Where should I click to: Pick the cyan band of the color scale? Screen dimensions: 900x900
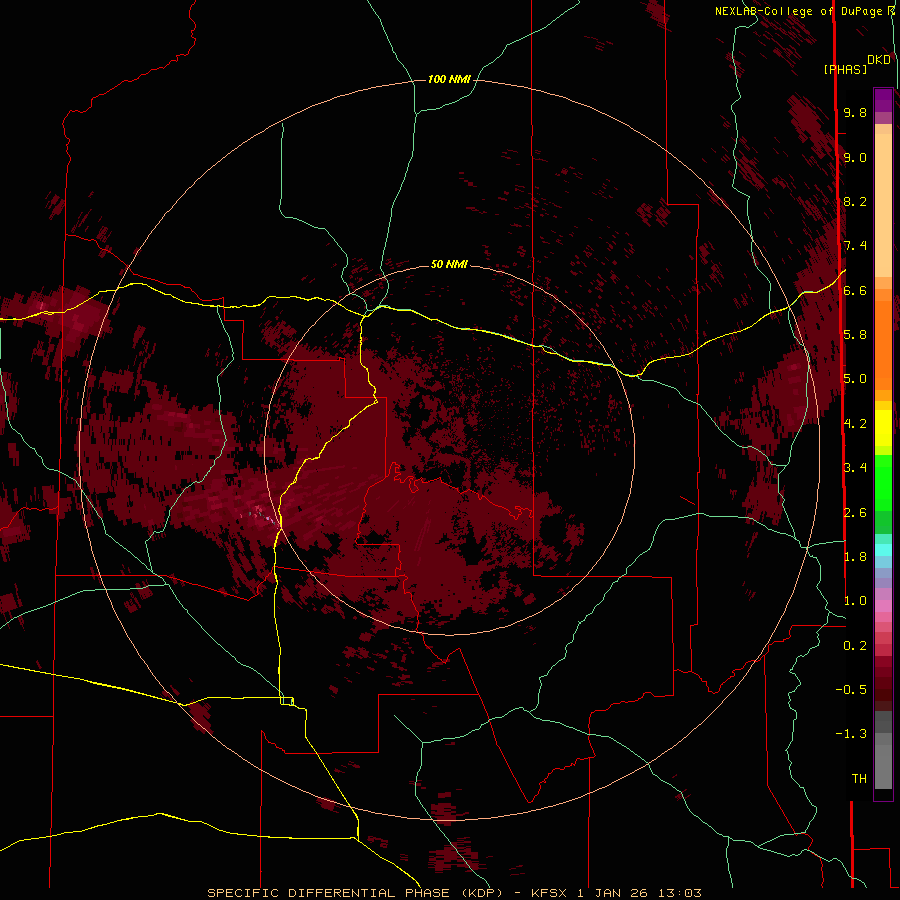(x=883, y=550)
